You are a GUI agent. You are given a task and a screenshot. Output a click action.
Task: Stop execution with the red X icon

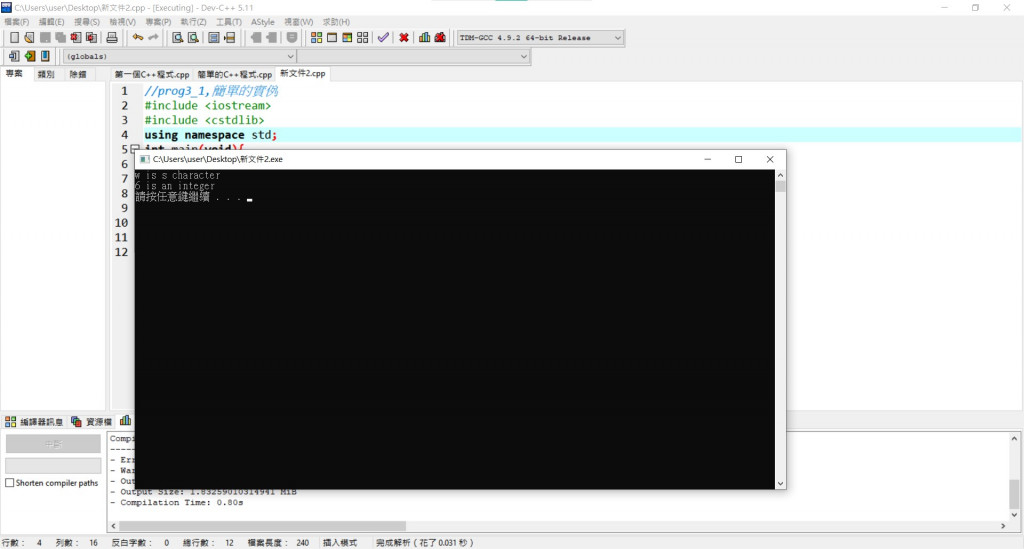(x=404, y=38)
